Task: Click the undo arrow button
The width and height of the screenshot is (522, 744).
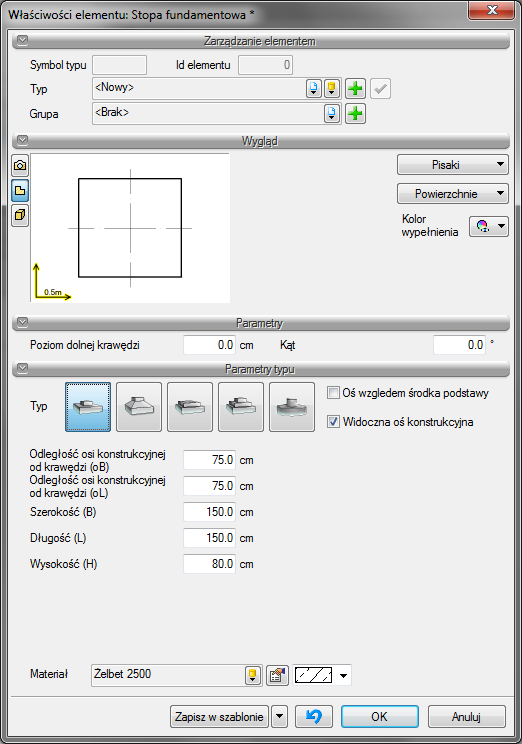Action: (x=314, y=716)
